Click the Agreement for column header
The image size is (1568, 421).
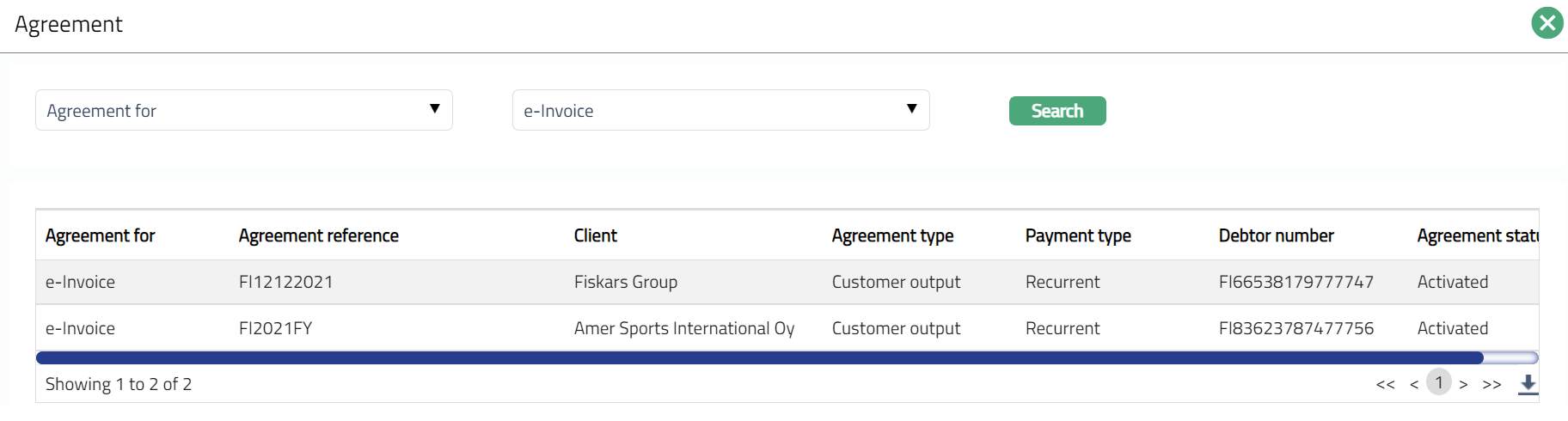100,235
